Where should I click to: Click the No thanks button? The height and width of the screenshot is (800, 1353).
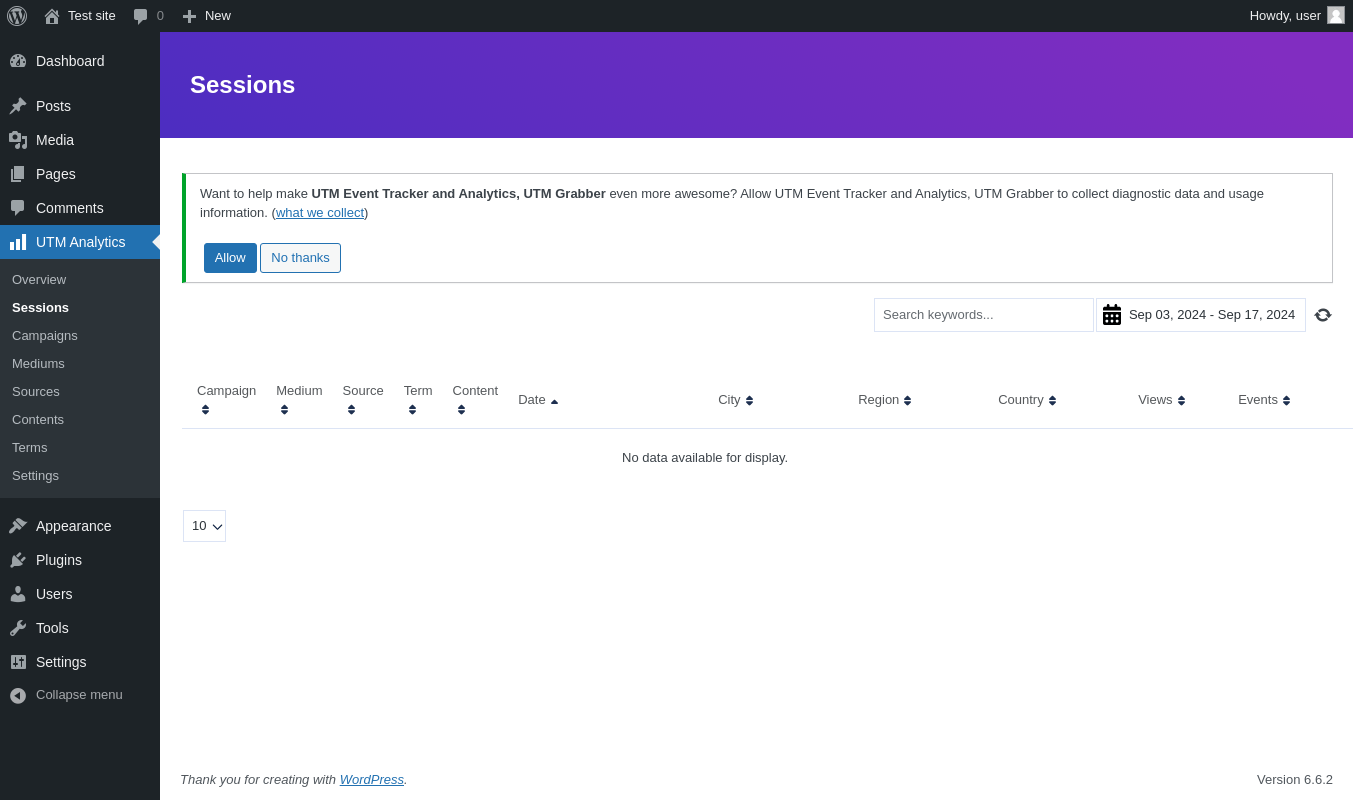(300, 258)
